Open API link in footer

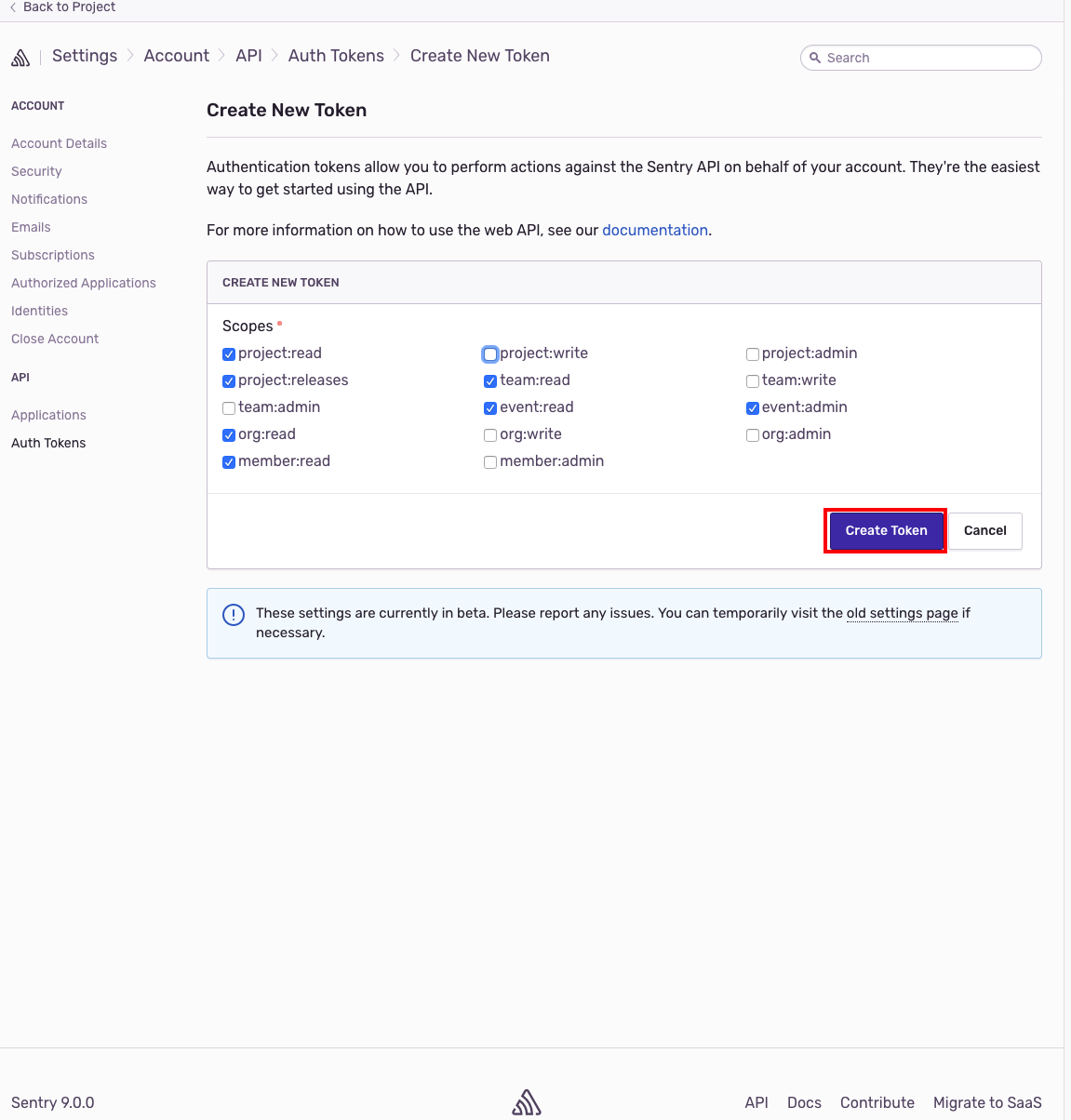click(756, 1102)
